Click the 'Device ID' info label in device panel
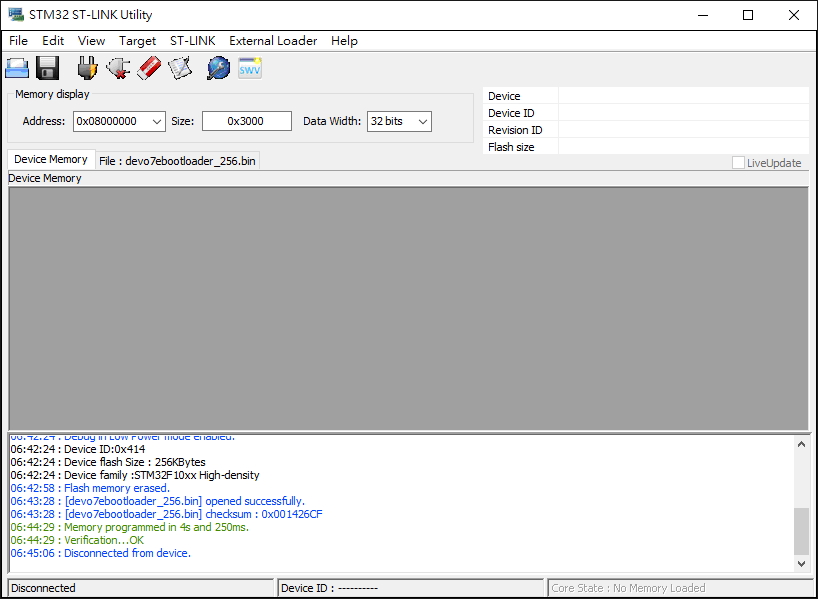Image resolution: width=818 pixels, height=599 pixels. (x=511, y=113)
